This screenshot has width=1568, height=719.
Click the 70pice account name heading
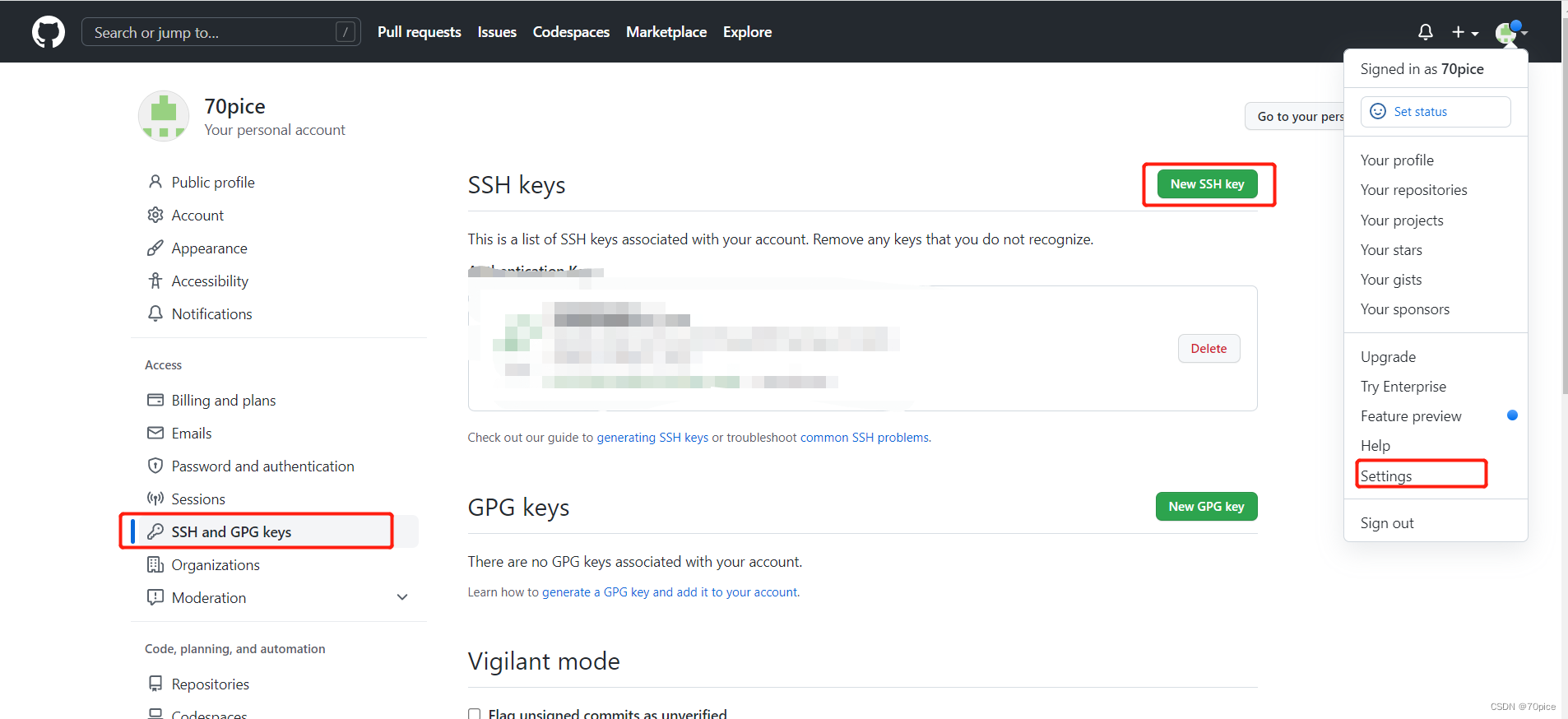[x=234, y=106]
